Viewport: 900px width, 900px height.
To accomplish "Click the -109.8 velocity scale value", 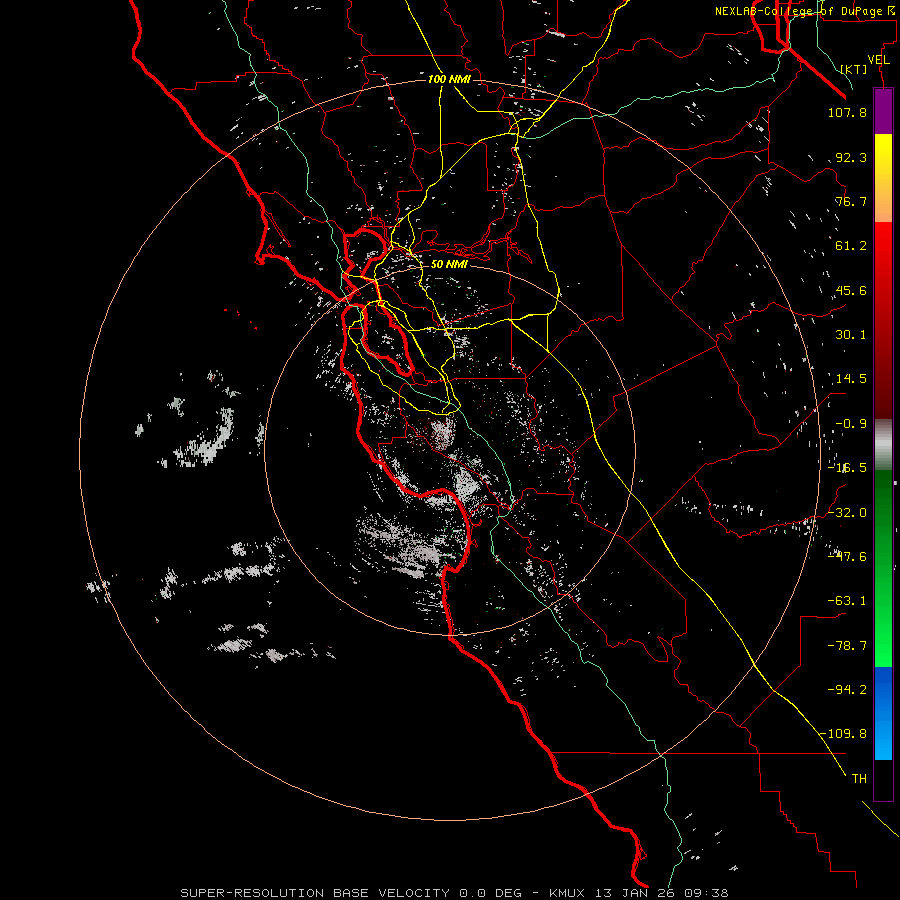I will coord(843,734).
